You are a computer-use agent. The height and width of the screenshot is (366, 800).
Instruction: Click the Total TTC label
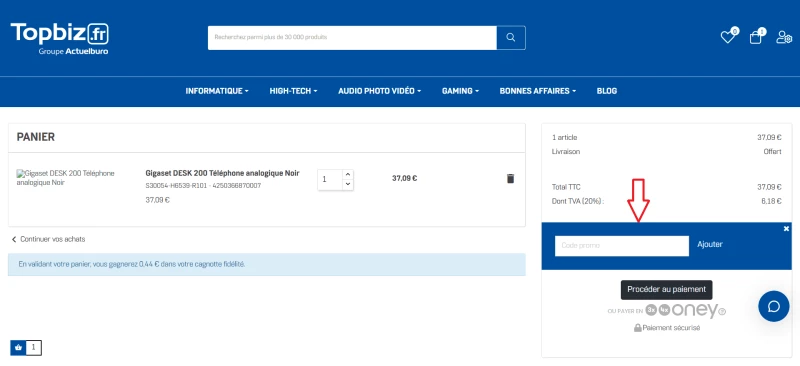pos(566,187)
